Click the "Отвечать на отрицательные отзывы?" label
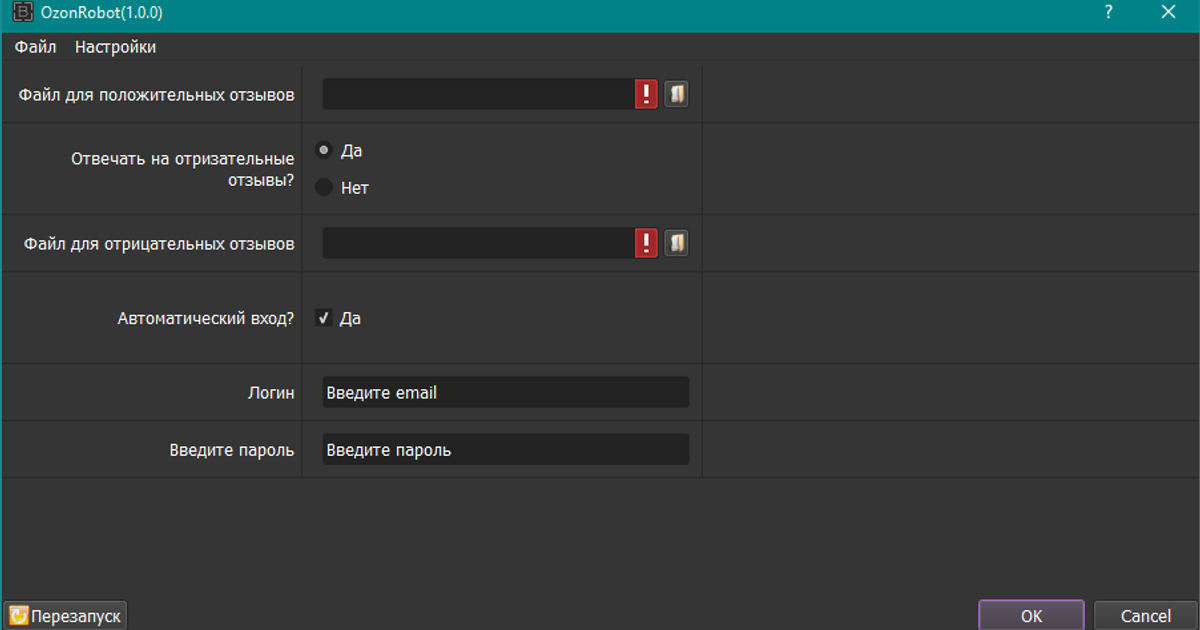 click(183, 169)
